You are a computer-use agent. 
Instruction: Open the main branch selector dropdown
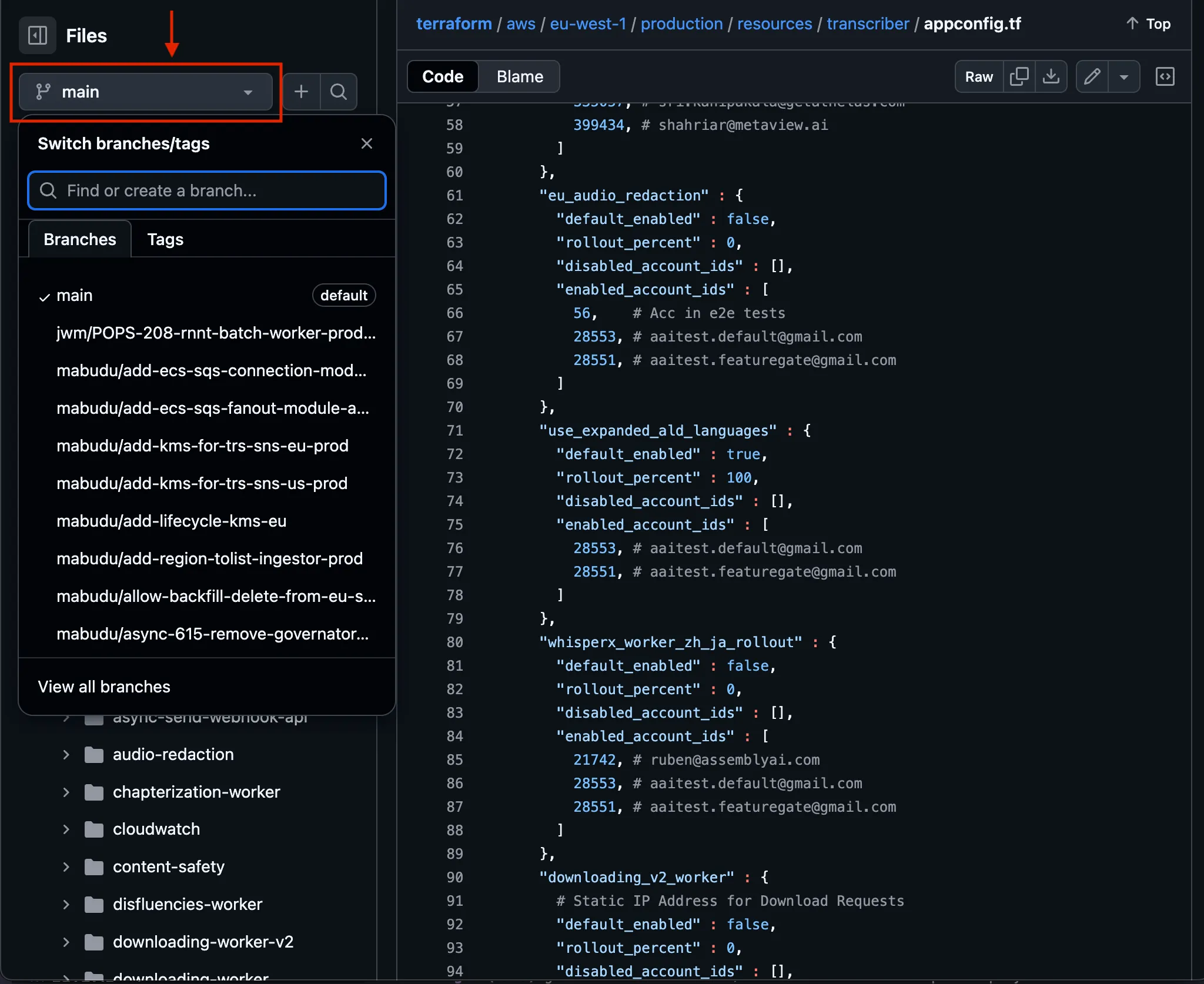coord(146,92)
